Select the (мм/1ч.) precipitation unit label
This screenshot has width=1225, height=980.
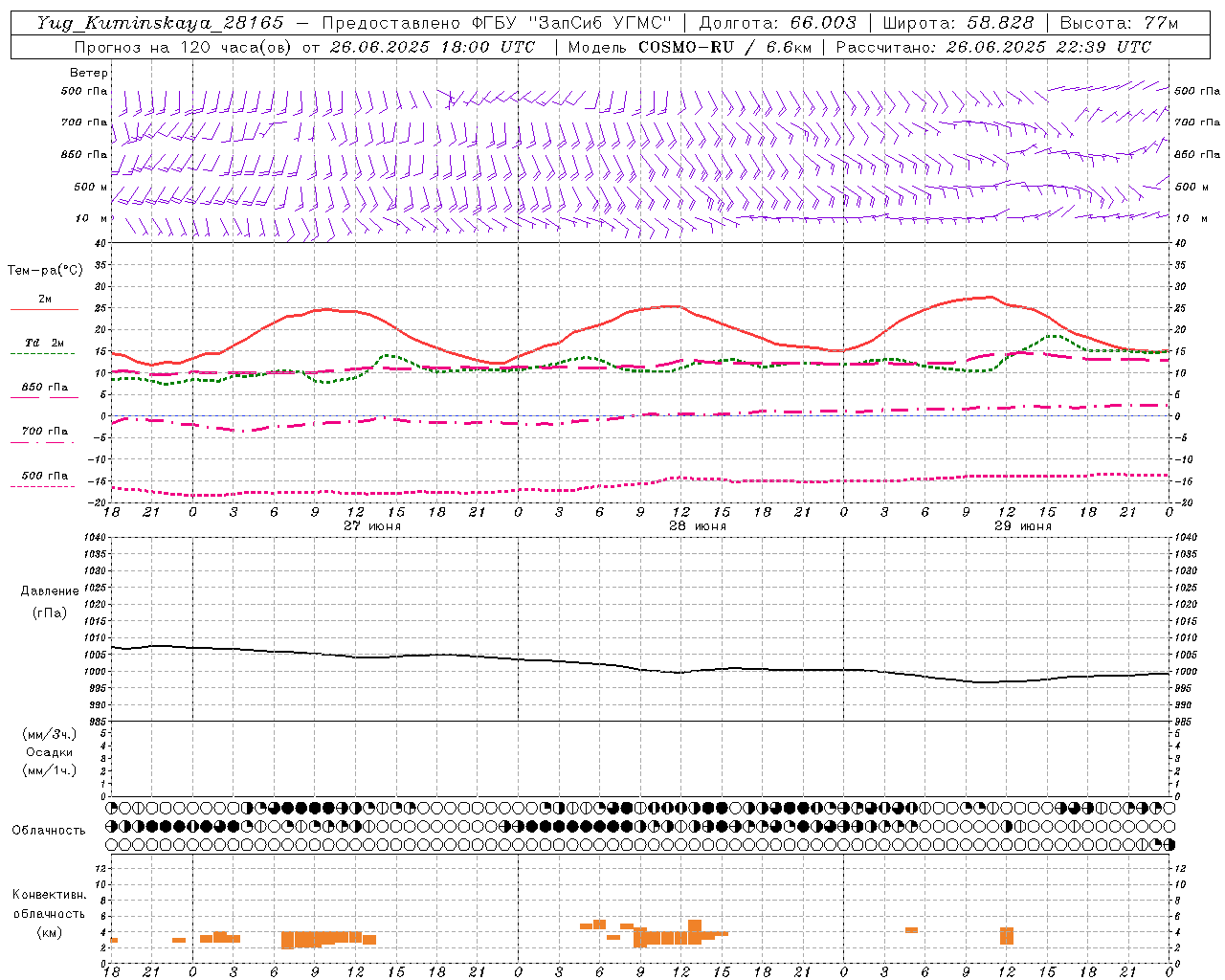(50, 770)
